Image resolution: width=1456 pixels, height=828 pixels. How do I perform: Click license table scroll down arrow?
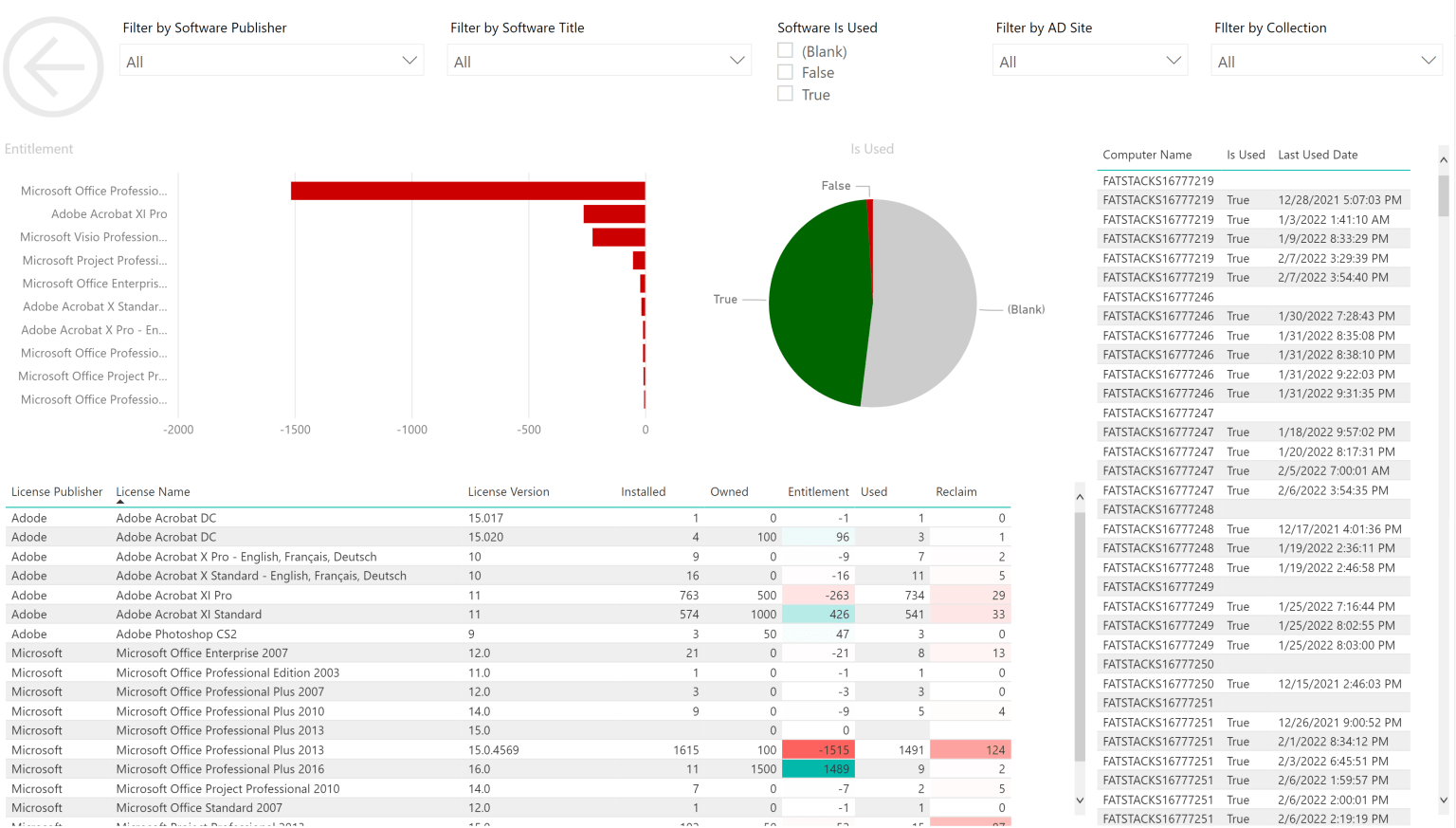click(1080, 800)
